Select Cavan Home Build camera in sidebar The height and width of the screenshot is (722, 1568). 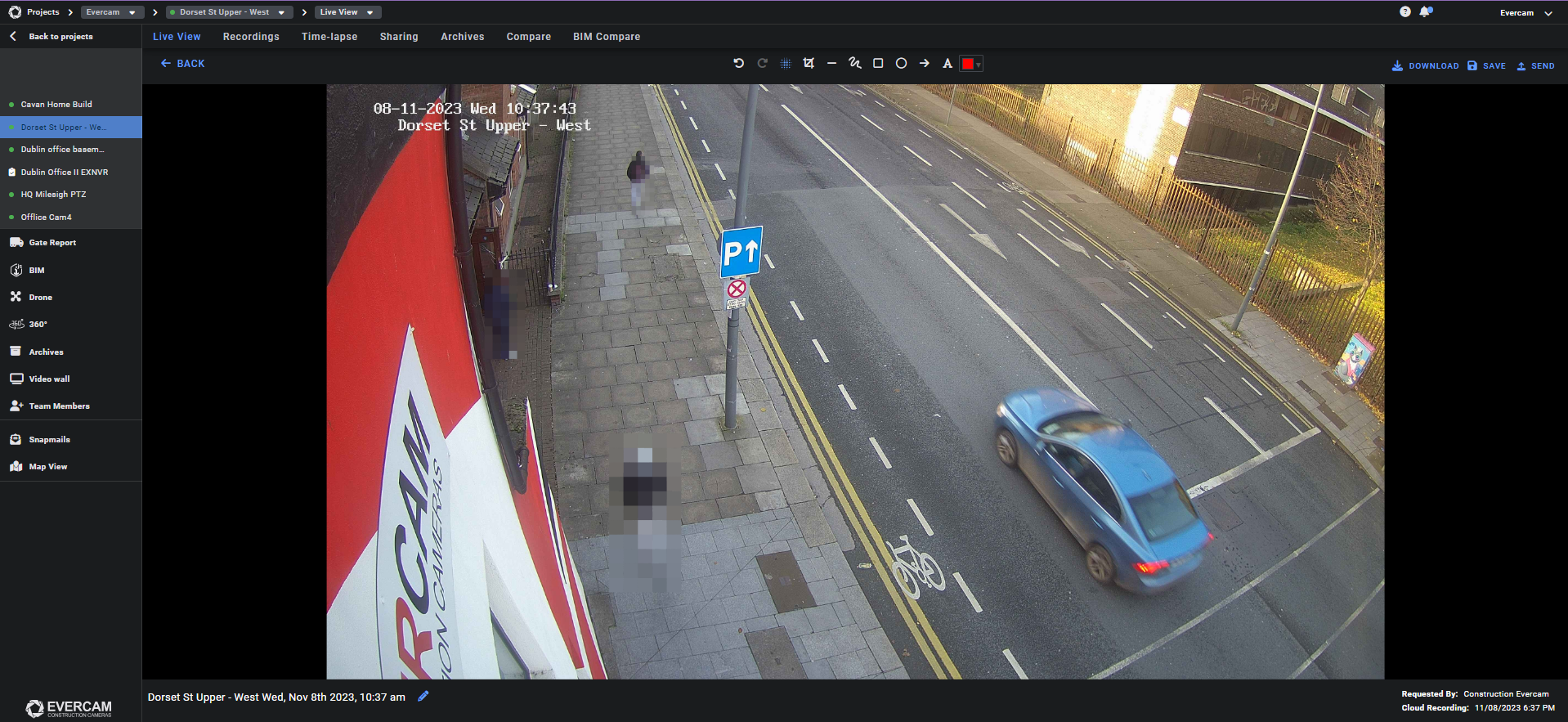56,105
